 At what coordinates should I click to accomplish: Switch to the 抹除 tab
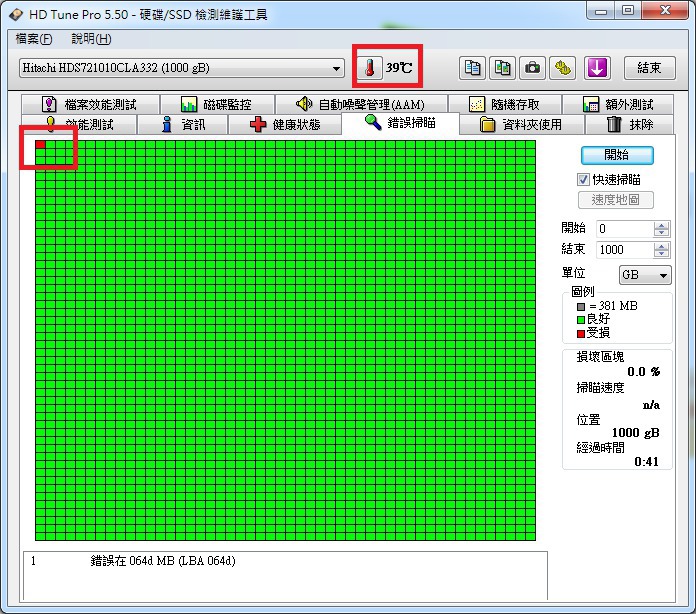tap(629, 124)
